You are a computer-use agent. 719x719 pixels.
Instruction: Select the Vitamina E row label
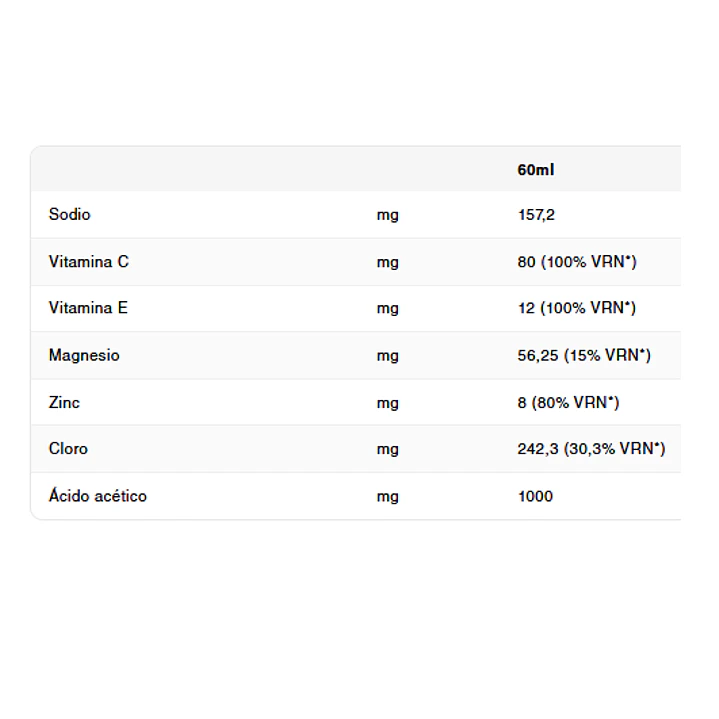click(88, 308)
